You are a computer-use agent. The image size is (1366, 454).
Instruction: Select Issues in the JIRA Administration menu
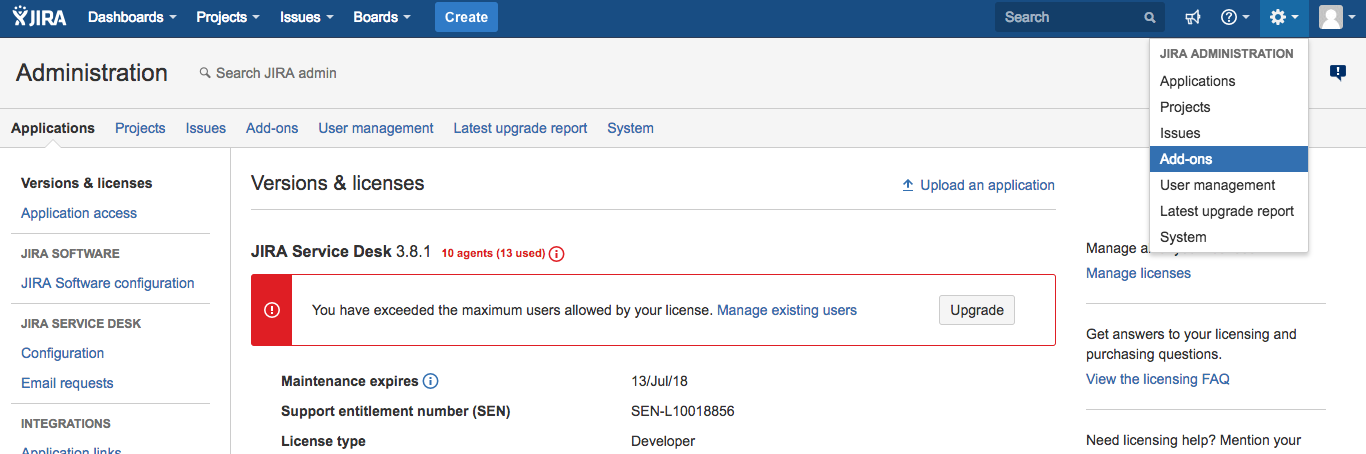[x=1229, y=133]
